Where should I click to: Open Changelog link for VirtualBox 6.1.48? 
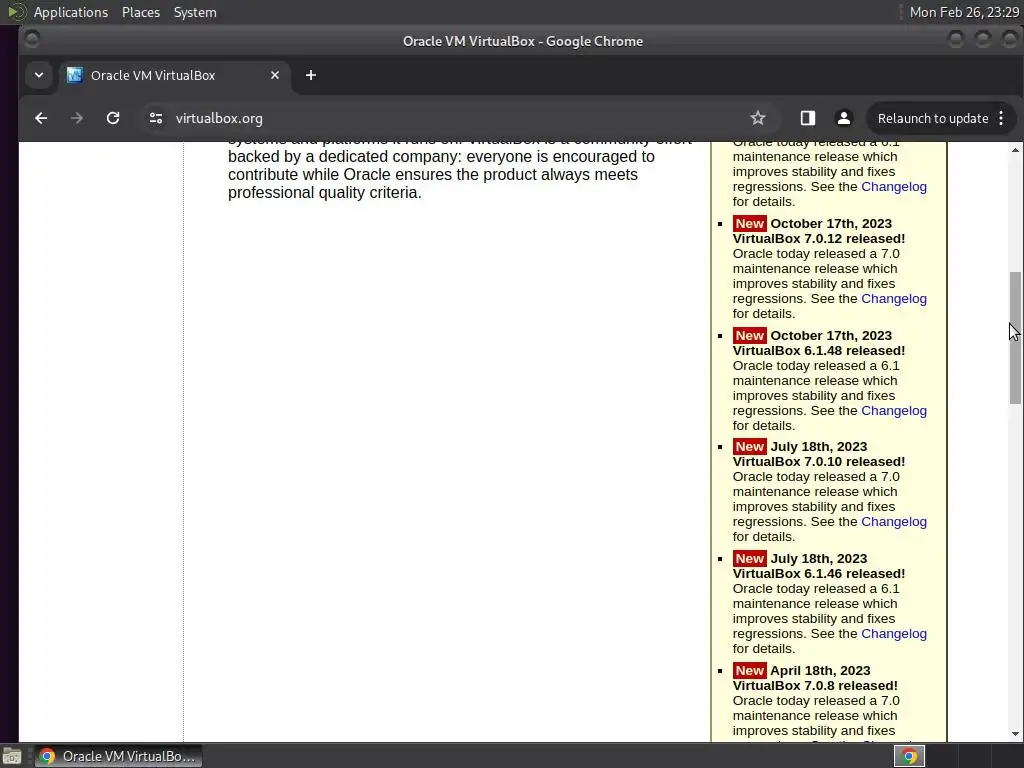pyautogui.click(x=893, y=410)
